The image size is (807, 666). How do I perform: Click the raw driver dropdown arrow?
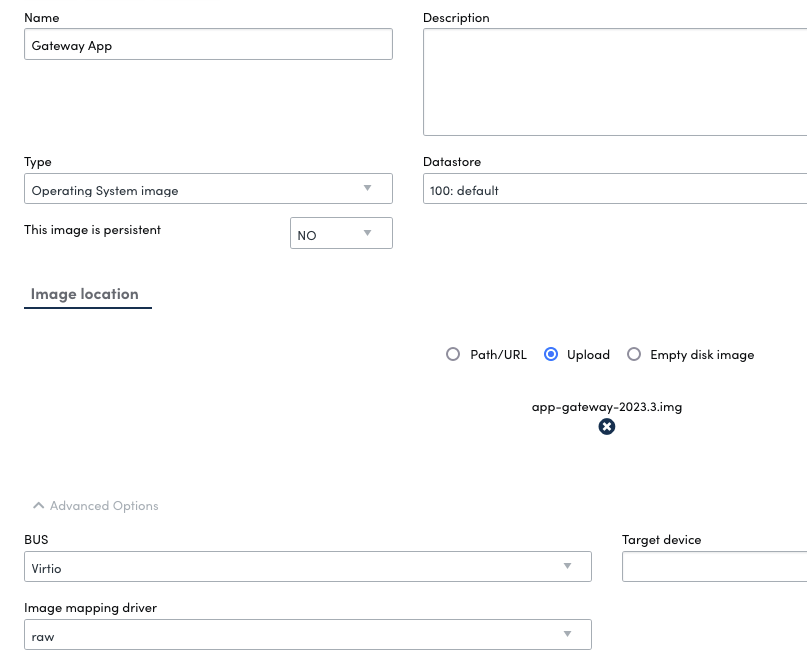567,634
